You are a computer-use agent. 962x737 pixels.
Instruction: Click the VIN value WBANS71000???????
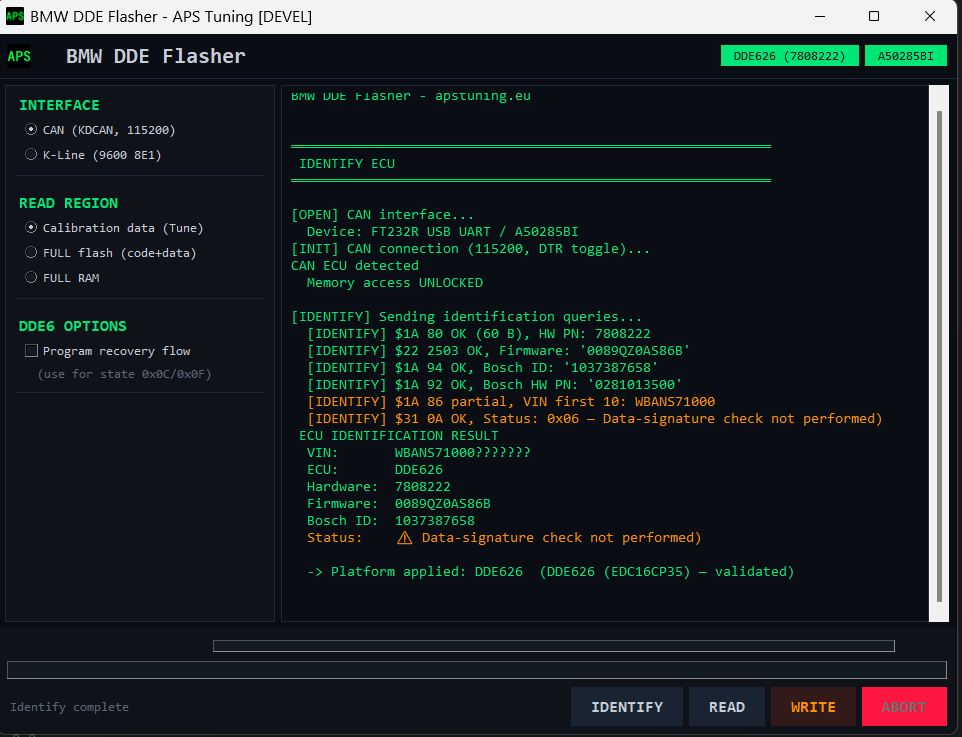coord(463,453)
